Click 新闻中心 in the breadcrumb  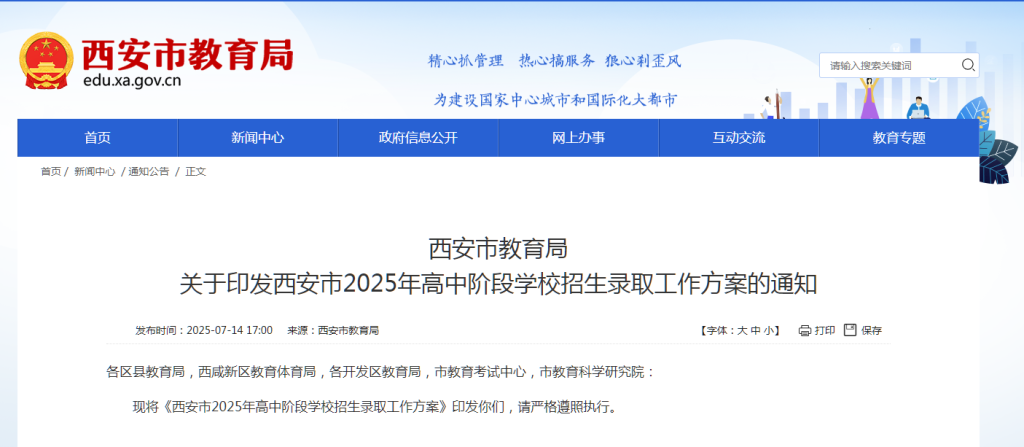(94, 172)
